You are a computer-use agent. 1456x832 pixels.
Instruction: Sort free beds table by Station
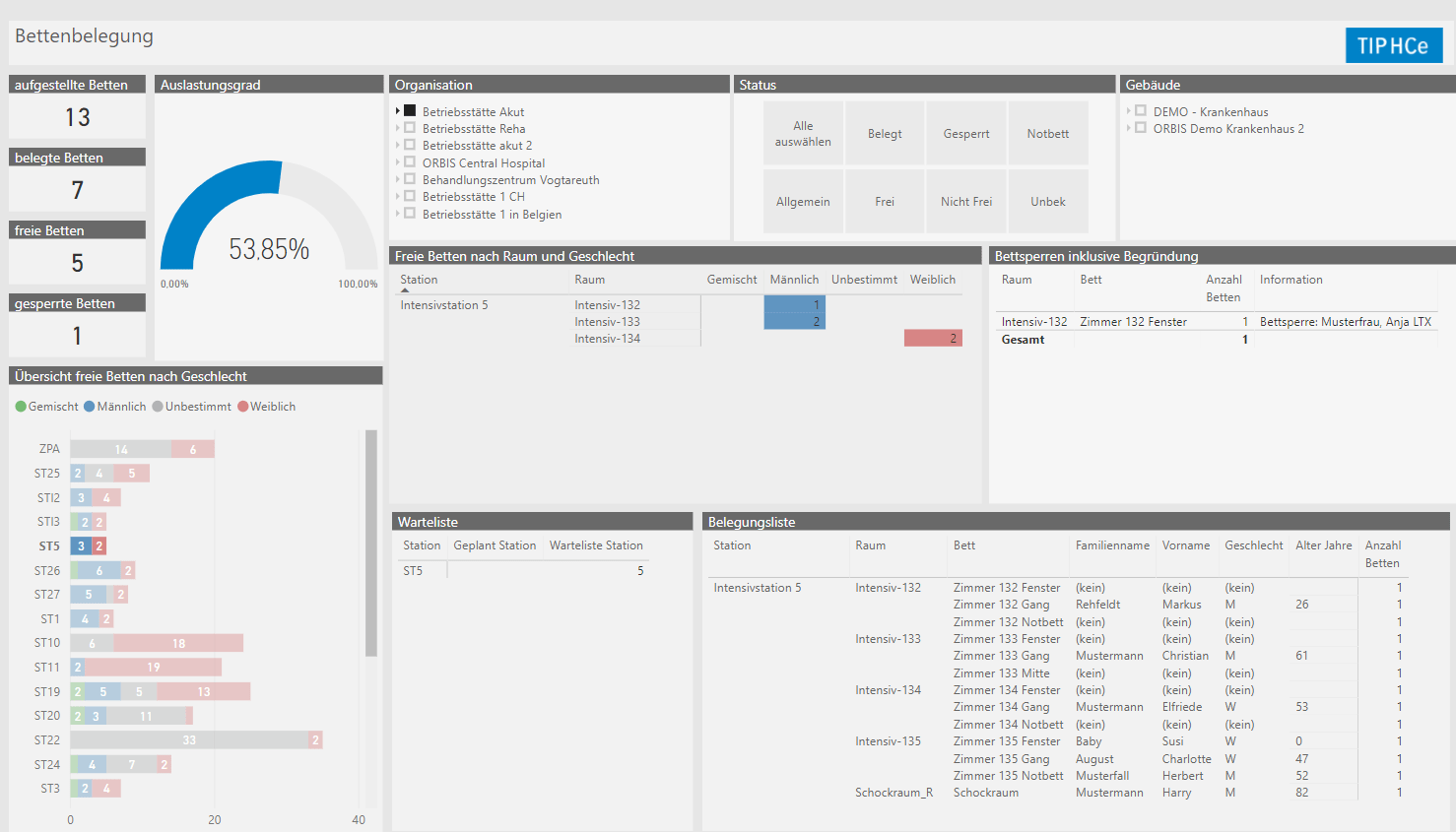tap(419, 280)
